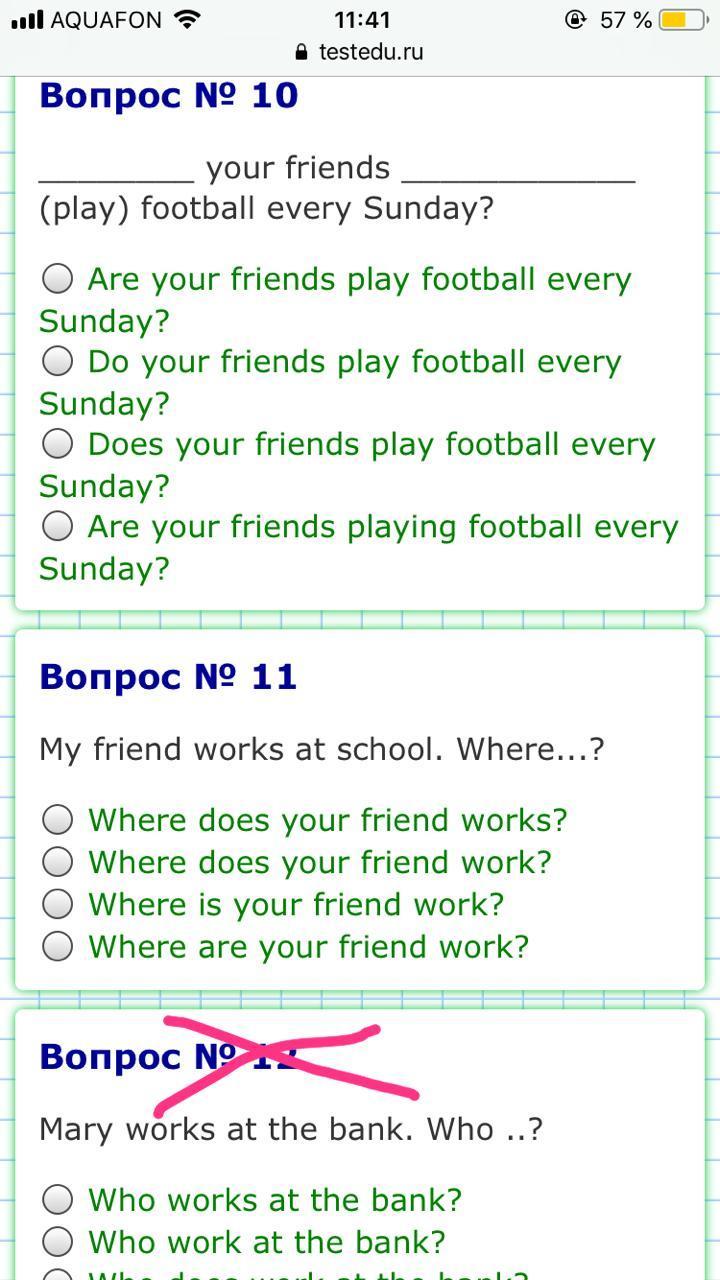Select "Do your friends play football" option

(58, 361)
